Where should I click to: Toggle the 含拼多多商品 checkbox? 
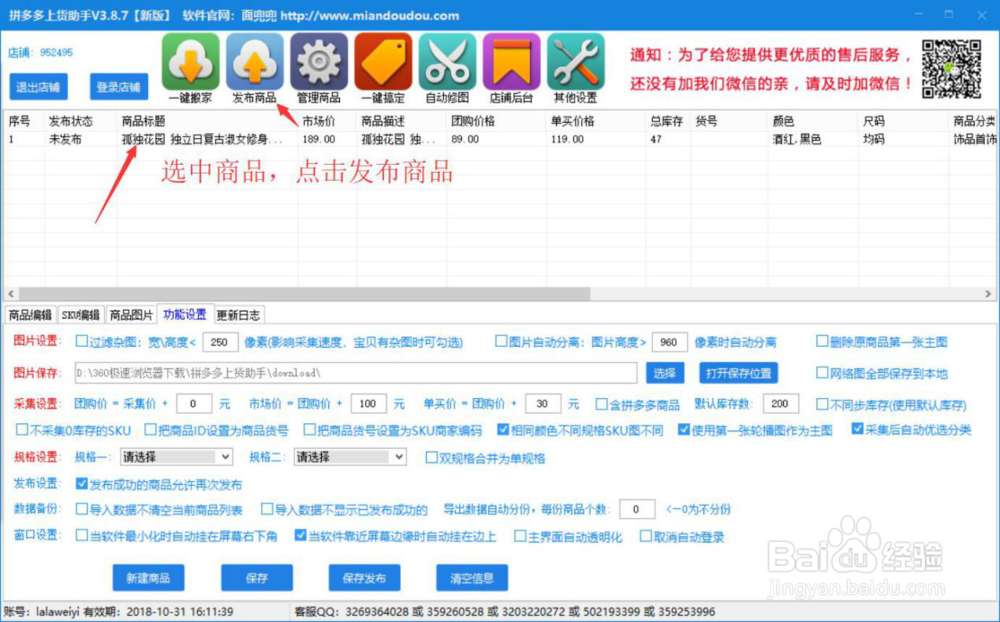click(x=601, y=404)
